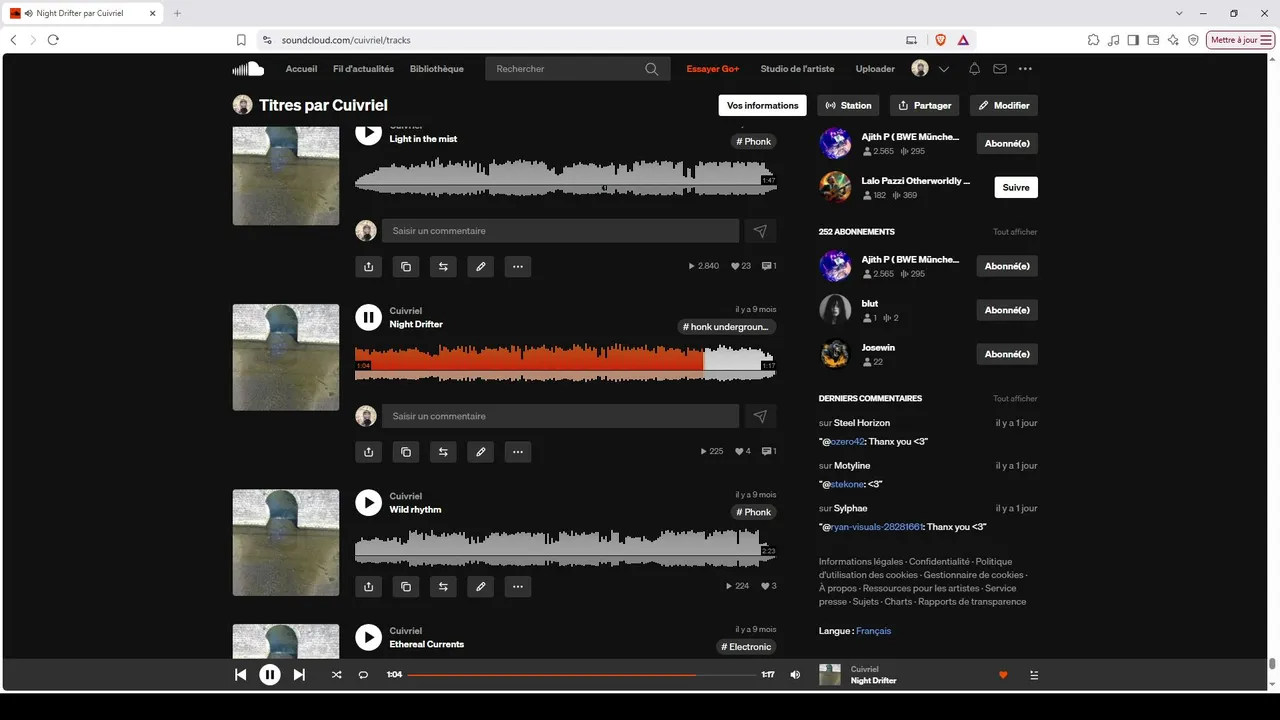Start Station for Cuivriel
1280x720 pixels.
(x=849, y=105)
